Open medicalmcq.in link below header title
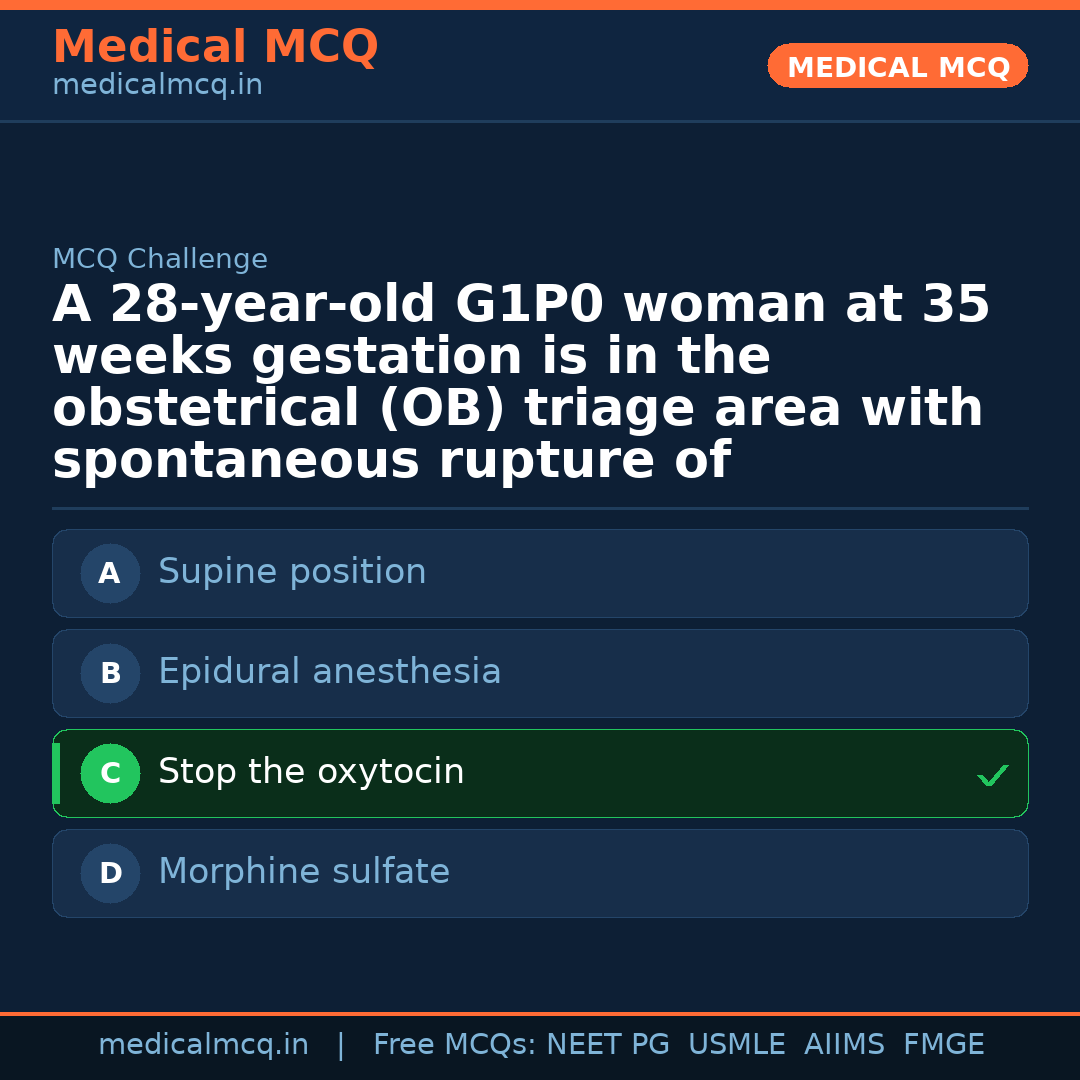This screenshot has width=1080, height=1080. [x=157, y=86]
